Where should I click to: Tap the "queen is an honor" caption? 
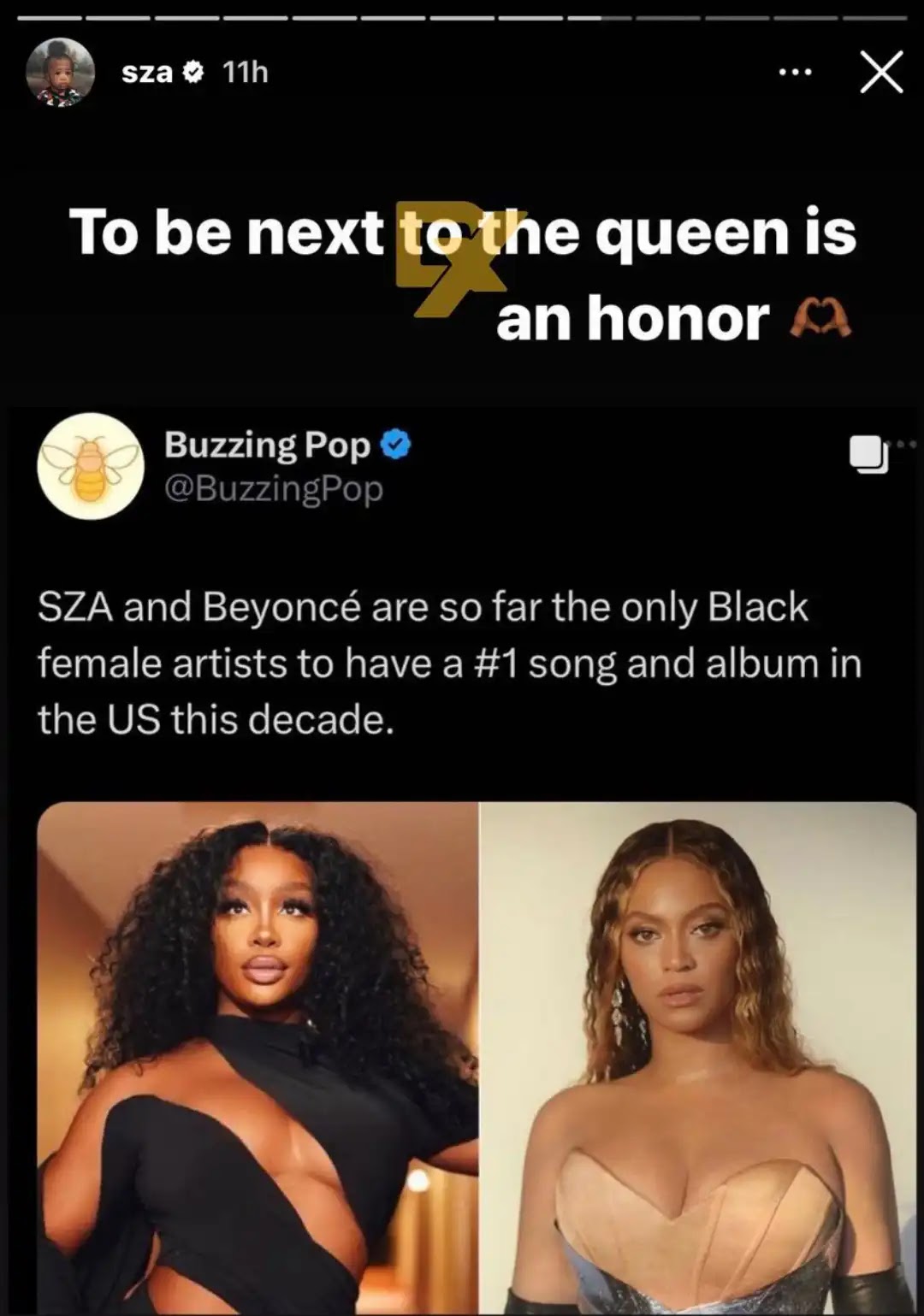coord(676,275)
